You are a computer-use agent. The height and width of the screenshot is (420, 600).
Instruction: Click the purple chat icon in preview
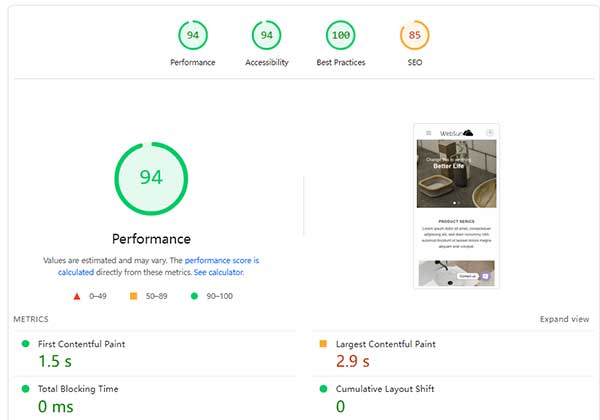485,276
